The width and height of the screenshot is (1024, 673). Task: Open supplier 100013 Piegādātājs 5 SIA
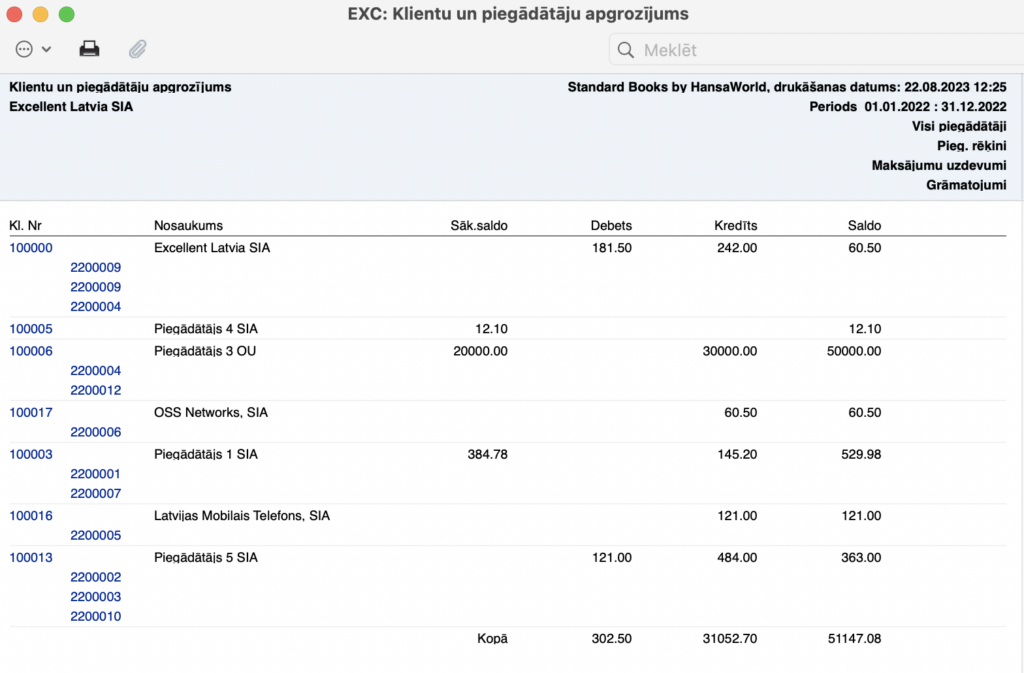tap(31, 558)
